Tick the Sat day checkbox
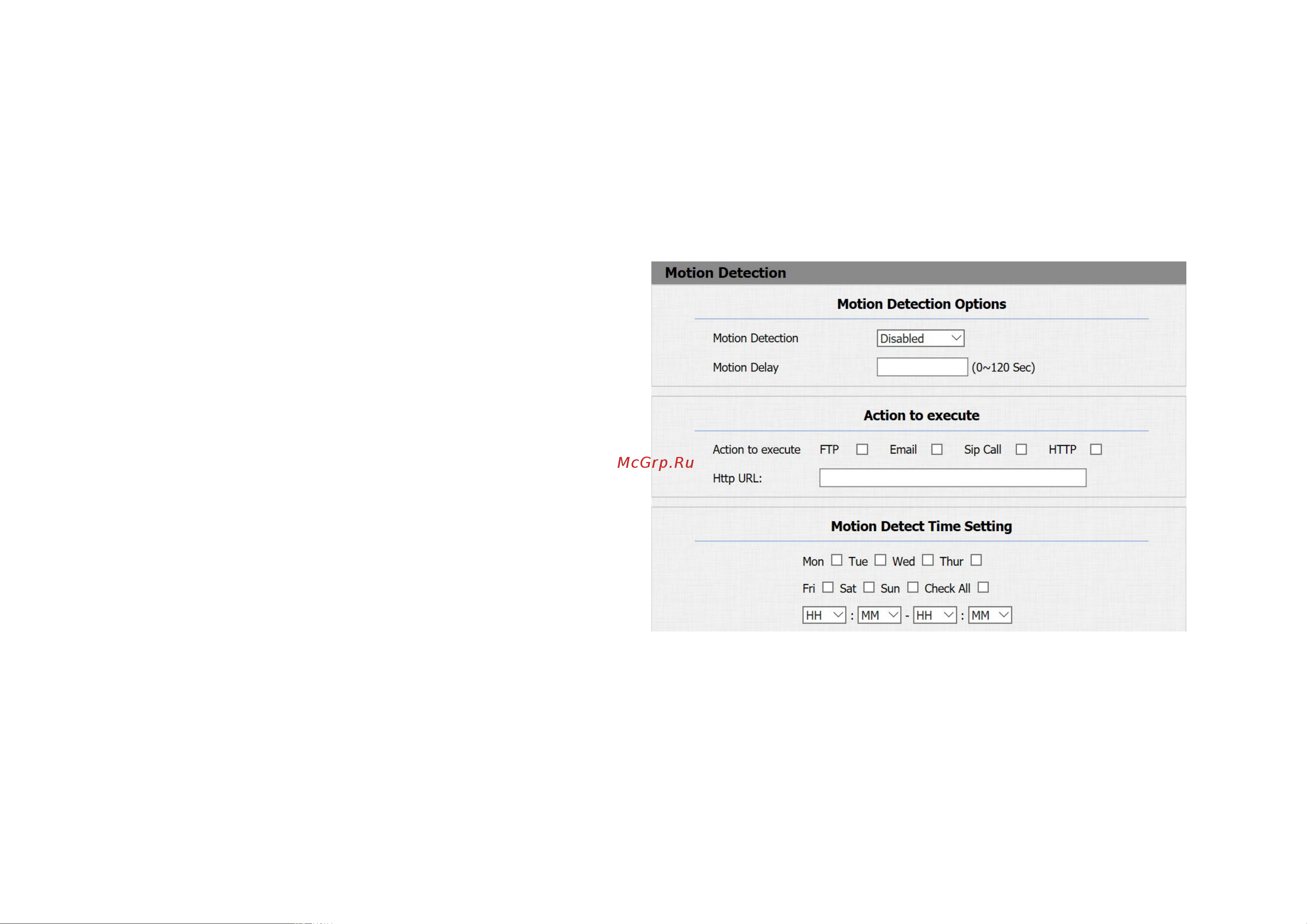 click(869, 587)
